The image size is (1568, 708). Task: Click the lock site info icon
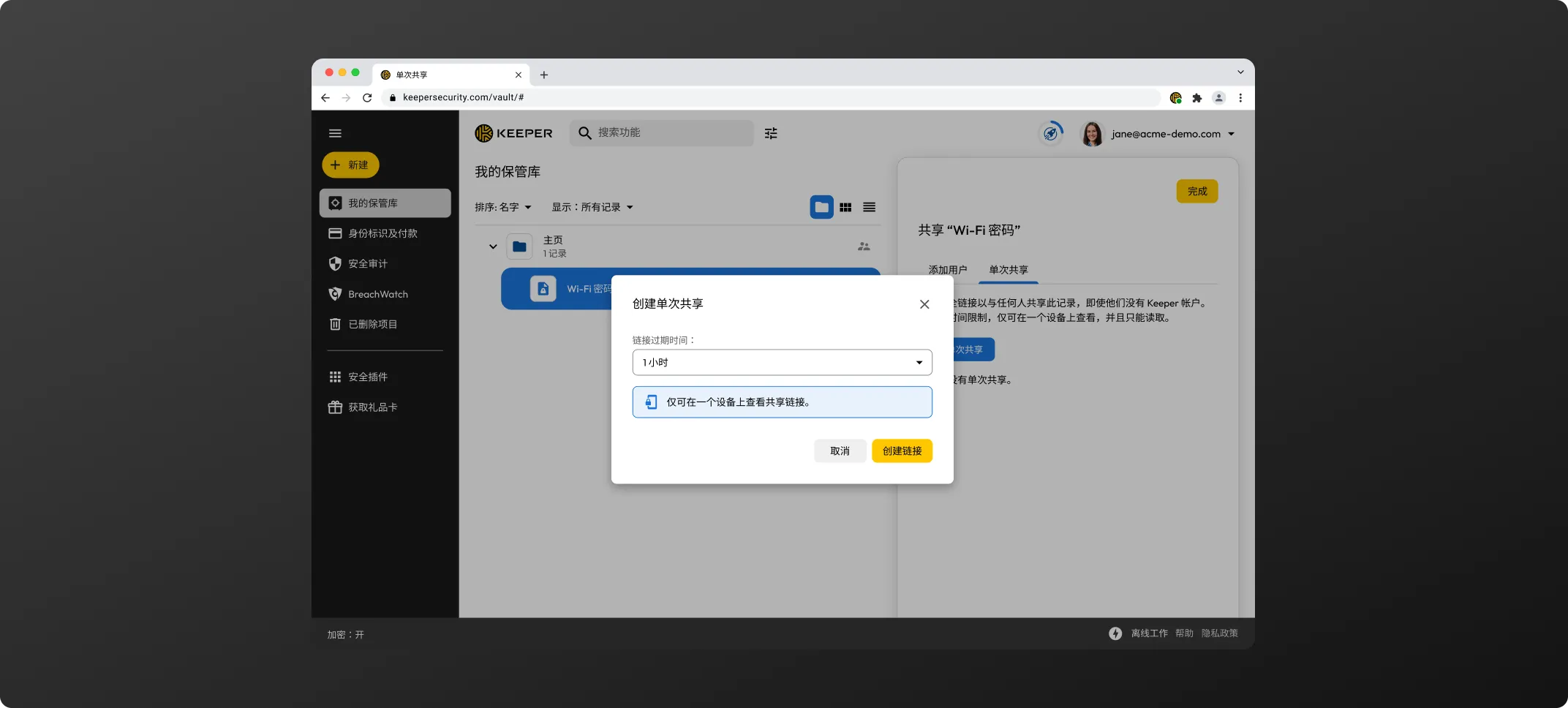393,98
